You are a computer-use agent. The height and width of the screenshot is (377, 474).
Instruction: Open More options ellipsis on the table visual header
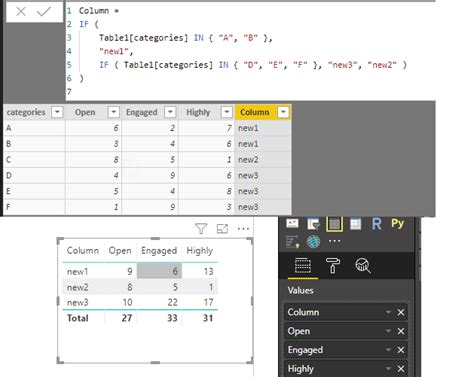pos(243,229)
